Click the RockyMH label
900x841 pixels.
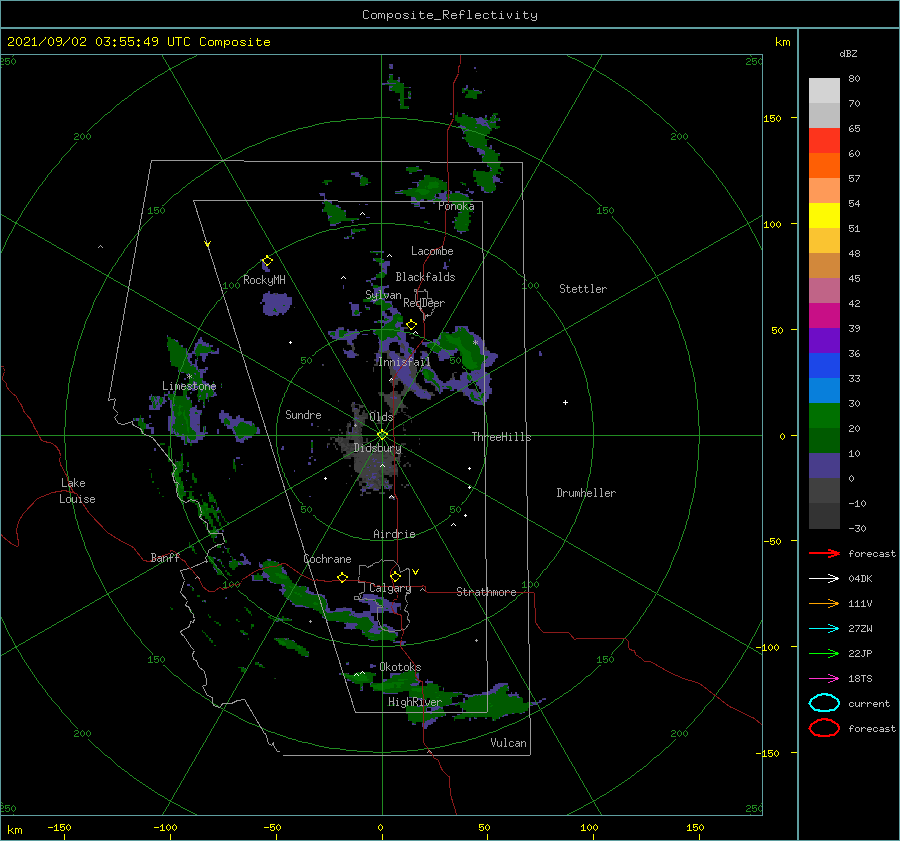264,280
